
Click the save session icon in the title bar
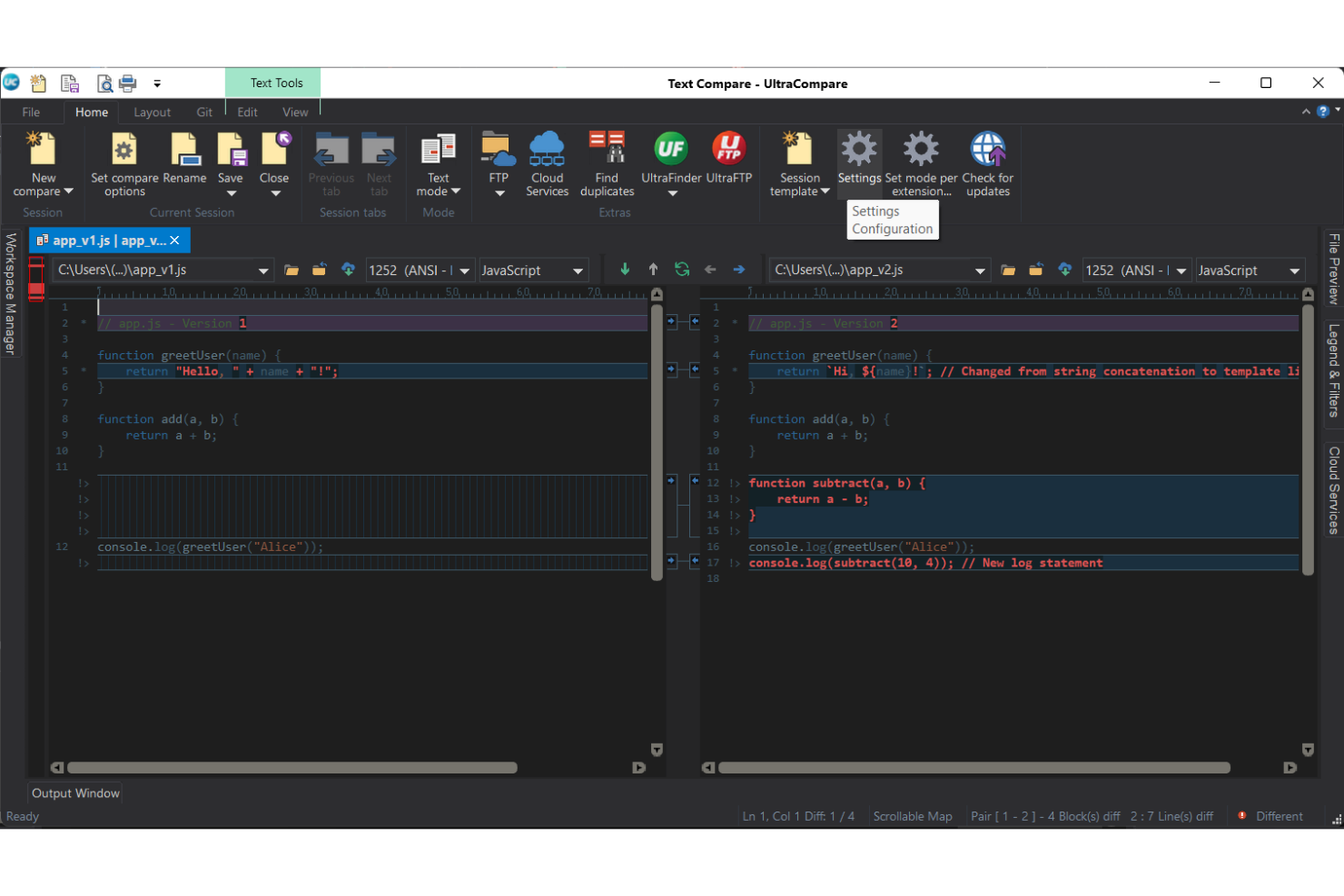(x=70, y=84)
